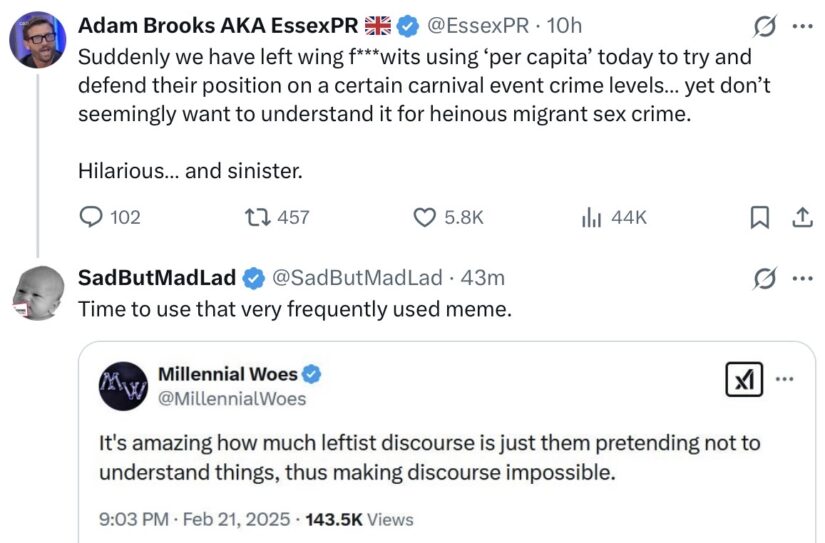The image size is (825, 543).
Task: Reply to Adam Brooks' tweet via comment icon
Action: point(90,217)
